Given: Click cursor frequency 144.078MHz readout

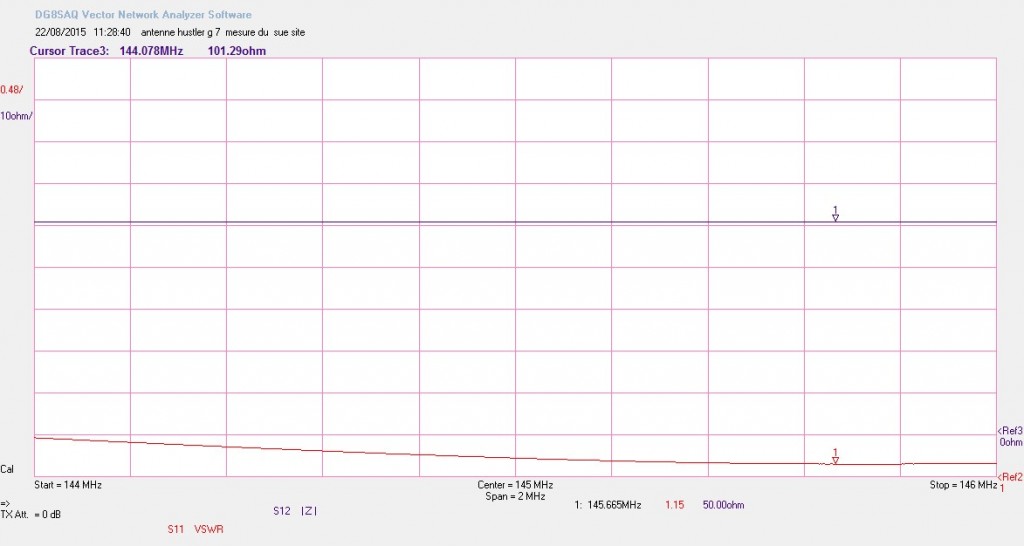Looking at the screenshot, I should tap(152, 51).
